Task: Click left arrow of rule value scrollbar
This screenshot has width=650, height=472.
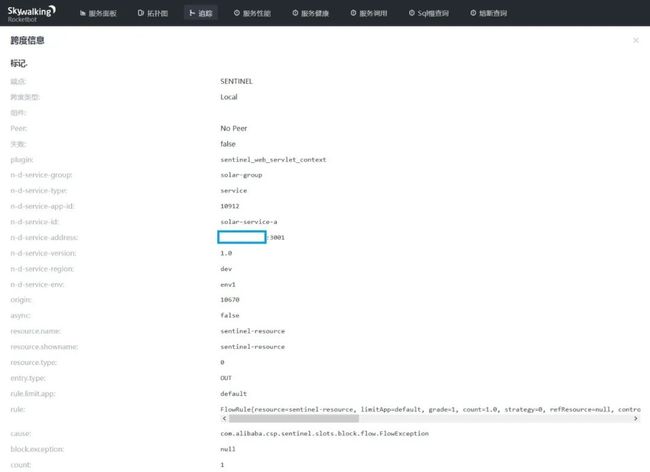Action: [224, 419]
